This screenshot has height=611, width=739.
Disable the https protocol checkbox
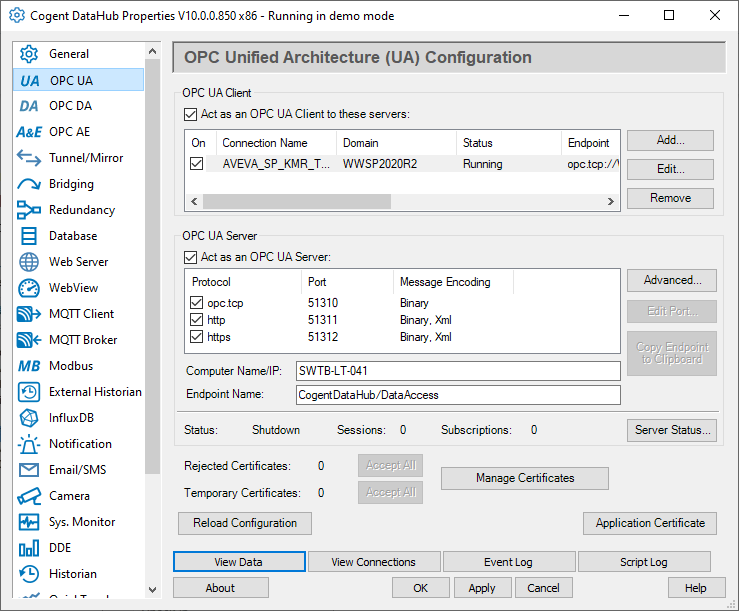click(197, 337)
